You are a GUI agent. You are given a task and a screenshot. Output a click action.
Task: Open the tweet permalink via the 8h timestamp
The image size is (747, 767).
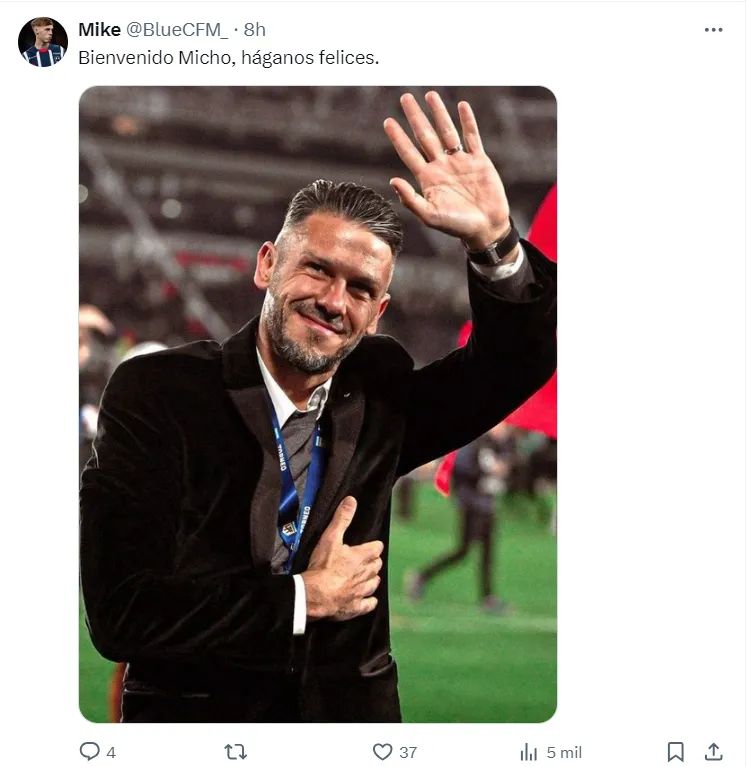pyautogui.click(x=255, y=30)
